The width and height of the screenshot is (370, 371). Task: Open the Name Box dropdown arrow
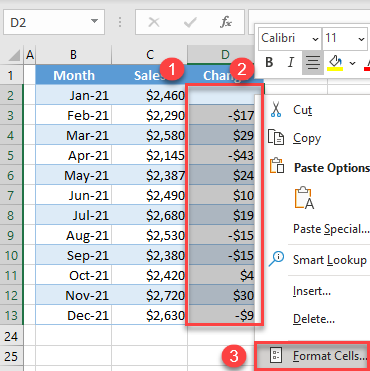[94, 22]
